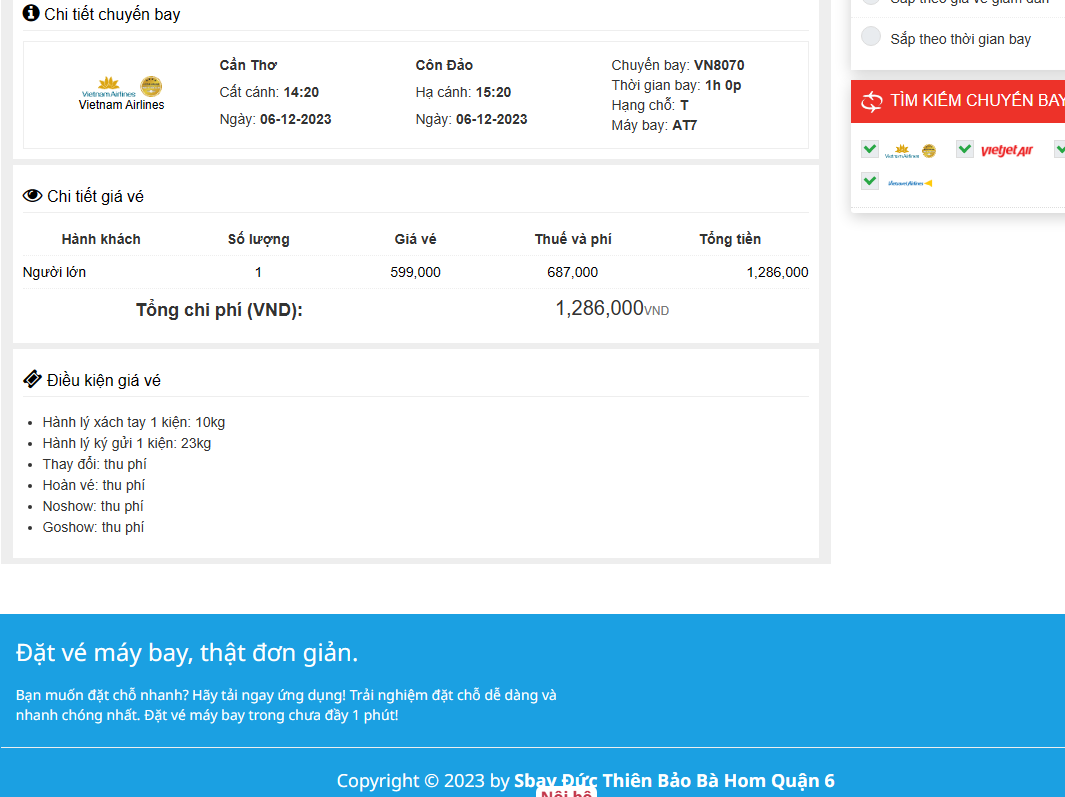Click the flight number VN8070
1065x797 pixels.
pyautogui.click(x=718, y=65)
